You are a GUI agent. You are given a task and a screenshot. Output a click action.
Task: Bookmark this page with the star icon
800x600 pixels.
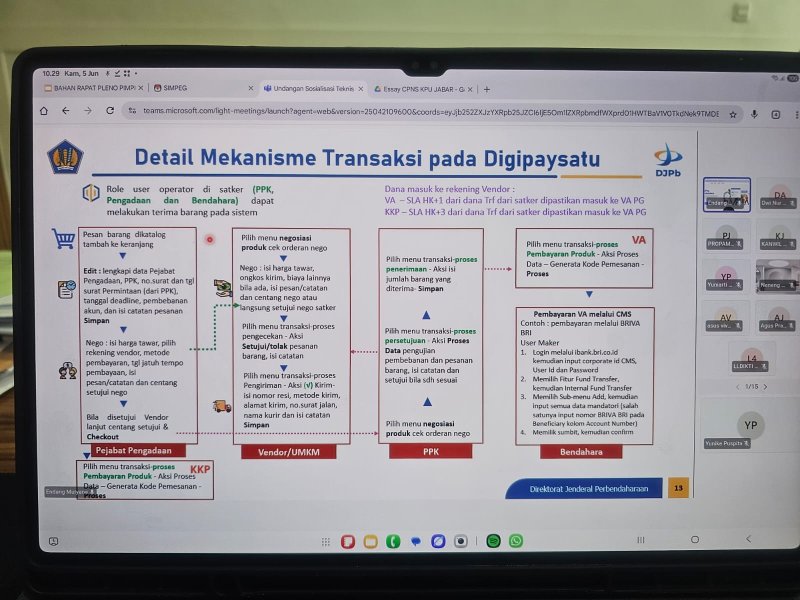(733, 114)
